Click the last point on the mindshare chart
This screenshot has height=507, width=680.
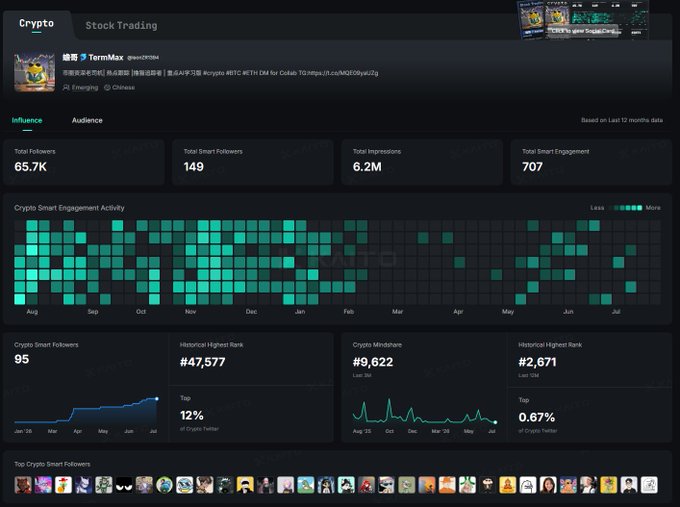click(495, 422)
